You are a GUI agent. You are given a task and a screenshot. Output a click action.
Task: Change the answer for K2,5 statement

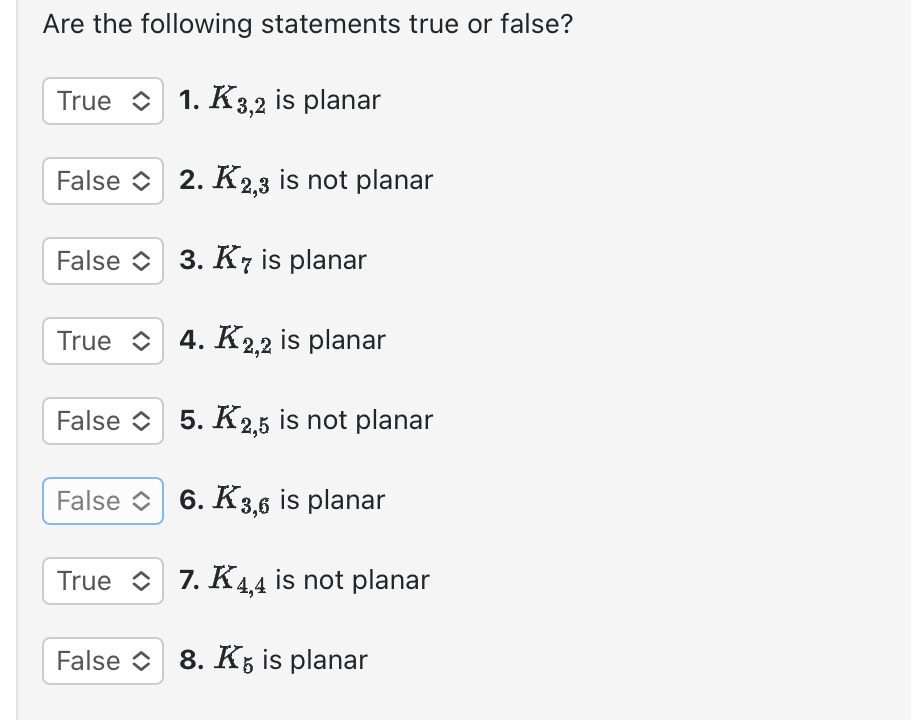pyautogui.click(x=102, y=421)
